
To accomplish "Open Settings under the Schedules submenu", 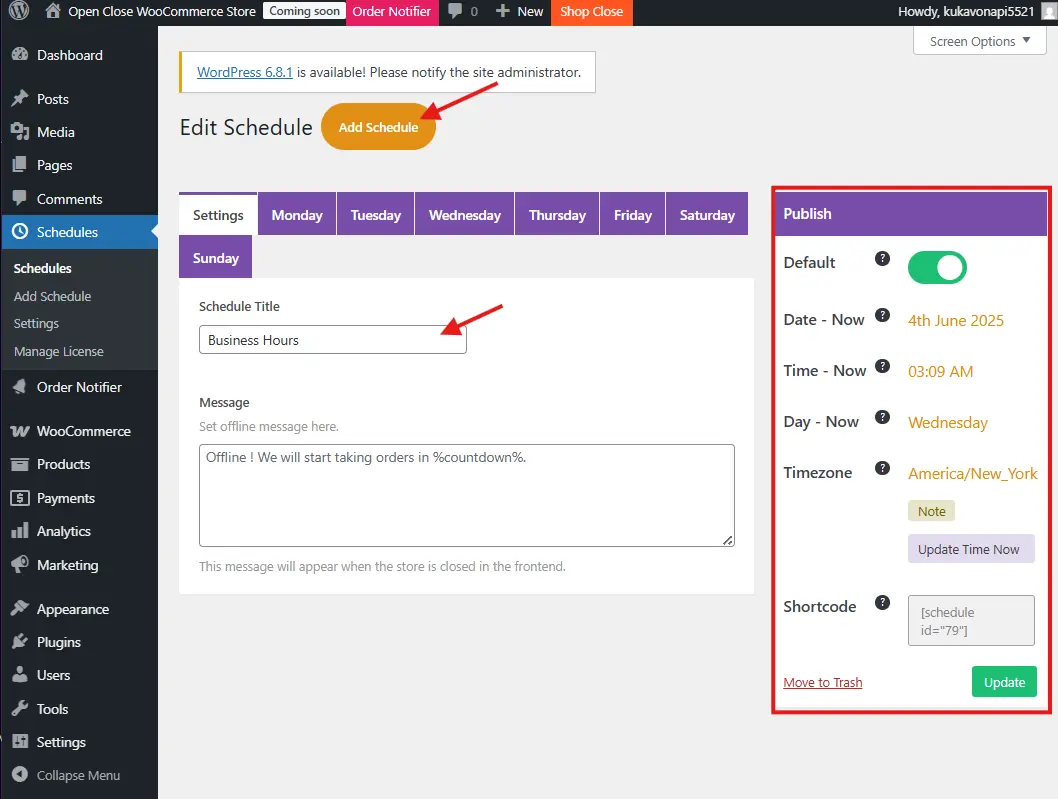I will coord(36,323).
